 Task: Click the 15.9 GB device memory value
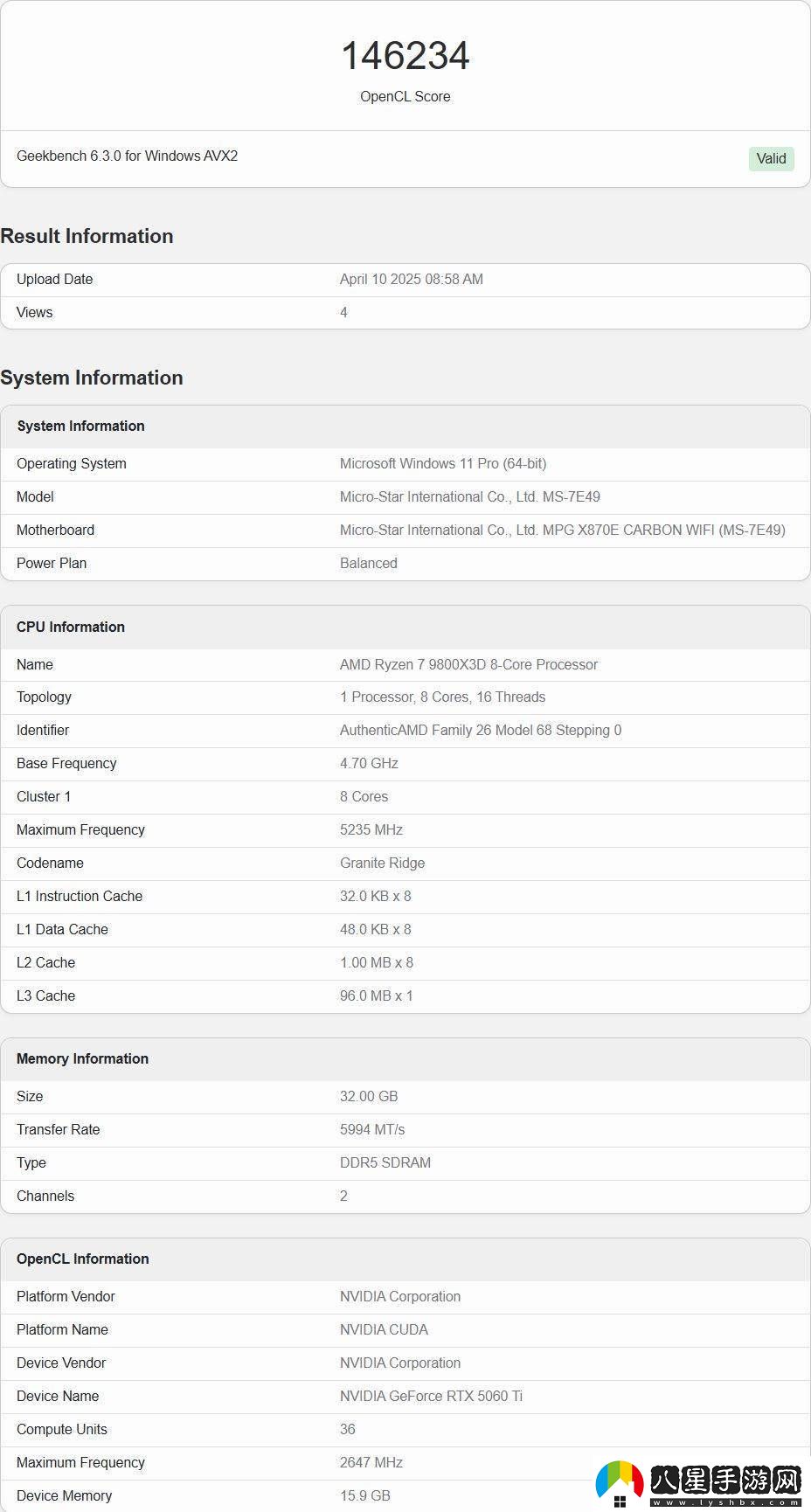364,1495
